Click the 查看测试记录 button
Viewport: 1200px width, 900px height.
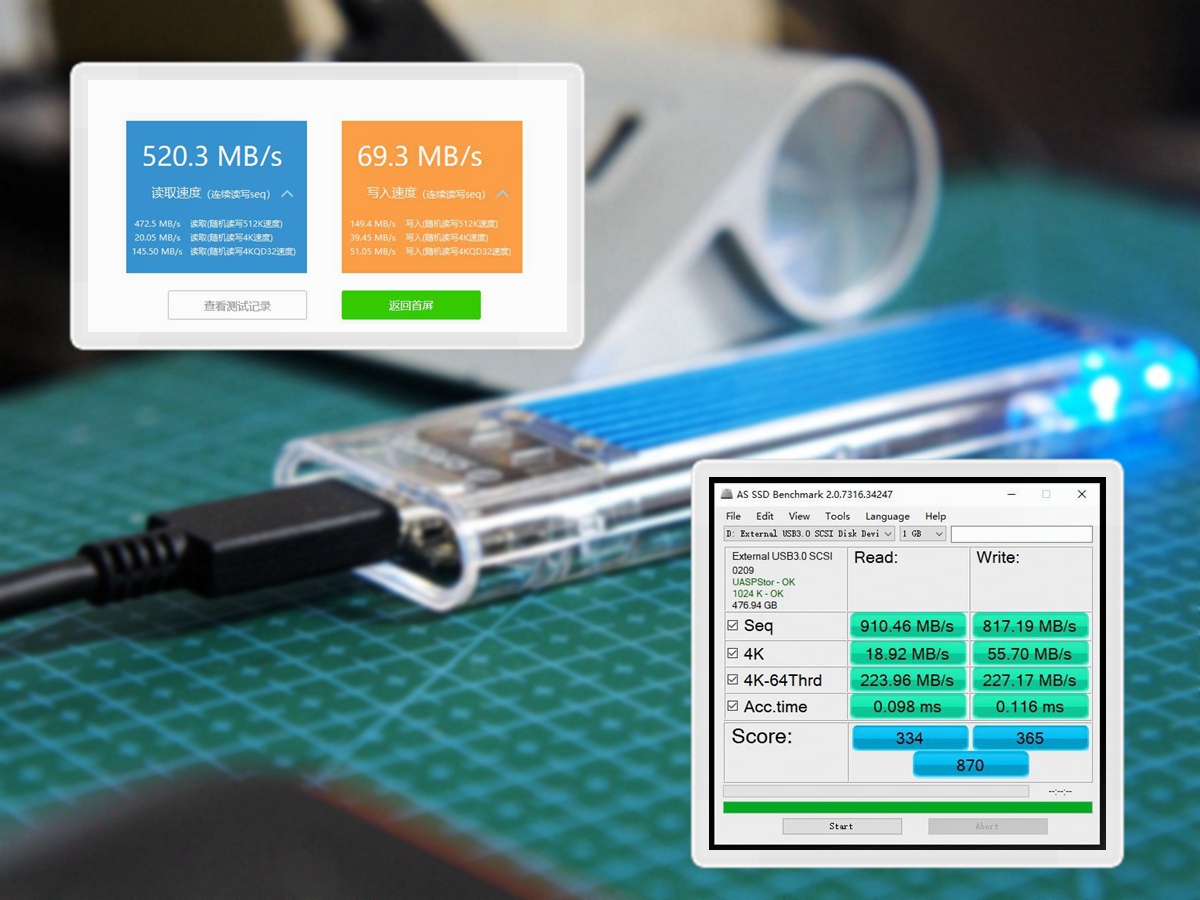pyautogui.click(x=237, y=305)
